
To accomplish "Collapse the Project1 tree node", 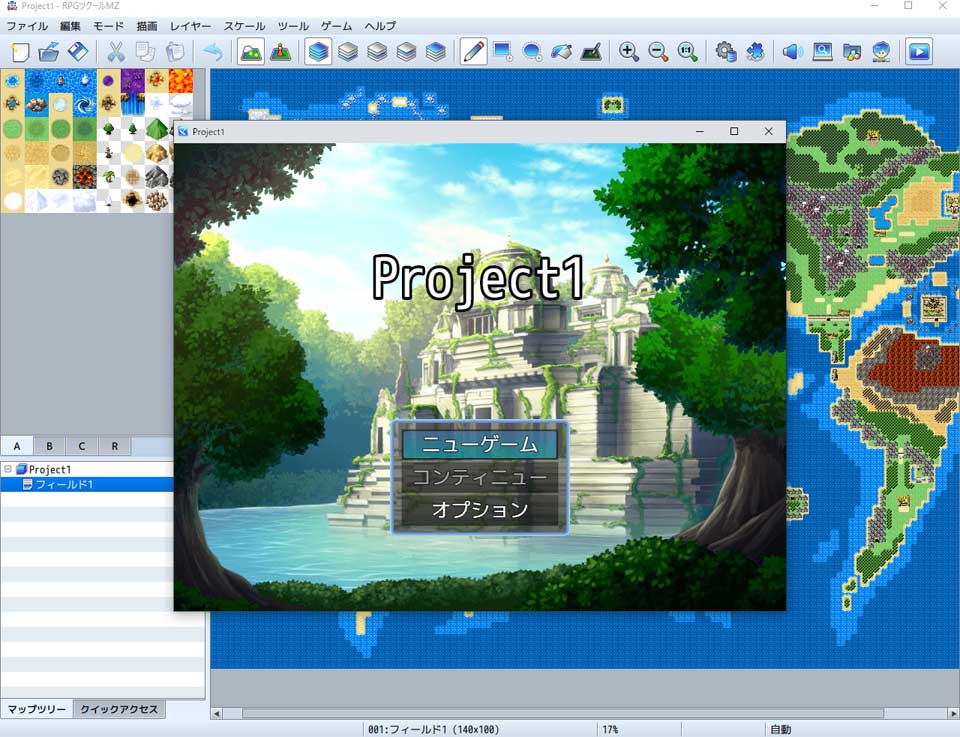I will 8,470.
